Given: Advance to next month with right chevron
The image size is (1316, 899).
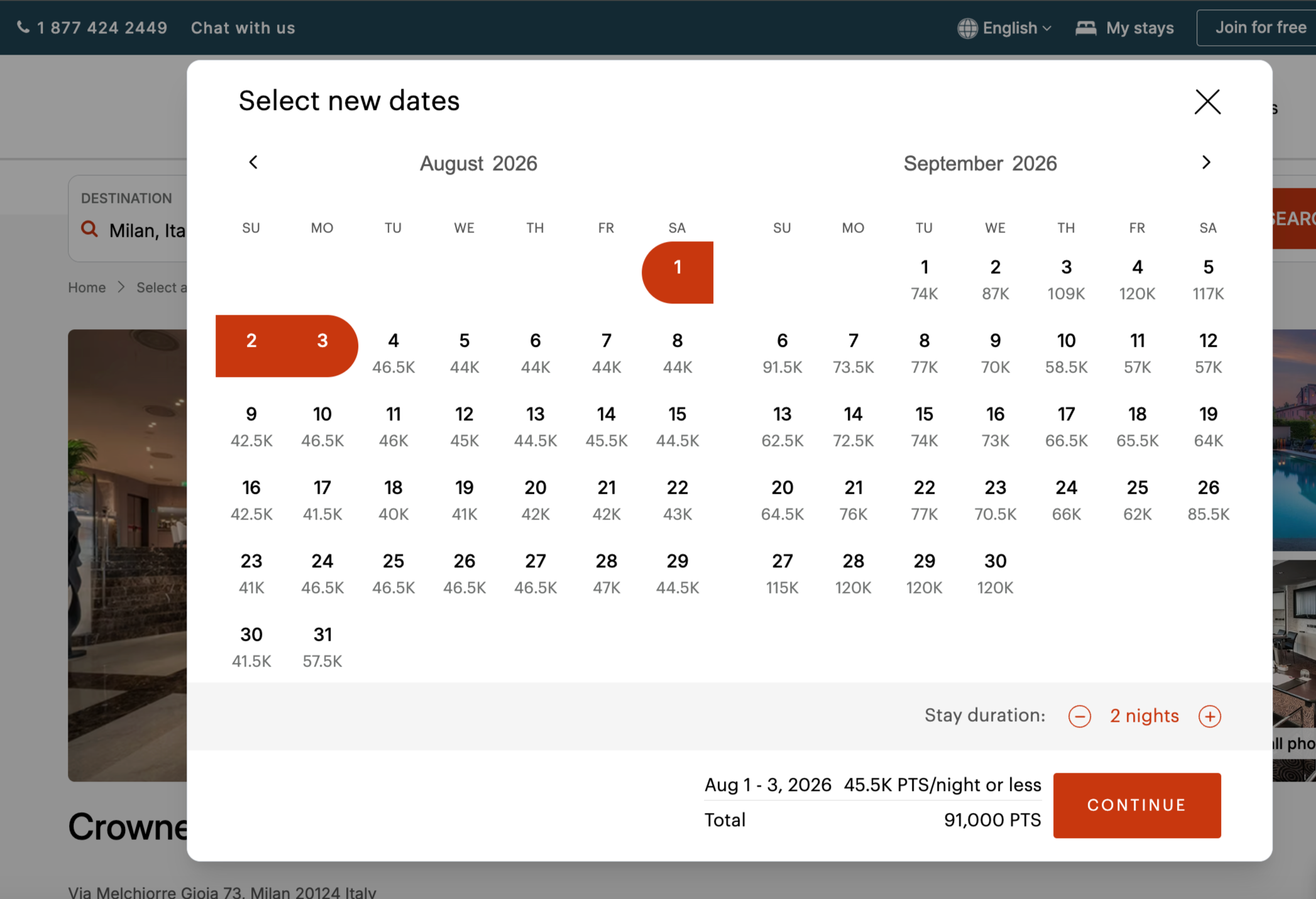Looking at the screenshot, I should pos(1205,163).
